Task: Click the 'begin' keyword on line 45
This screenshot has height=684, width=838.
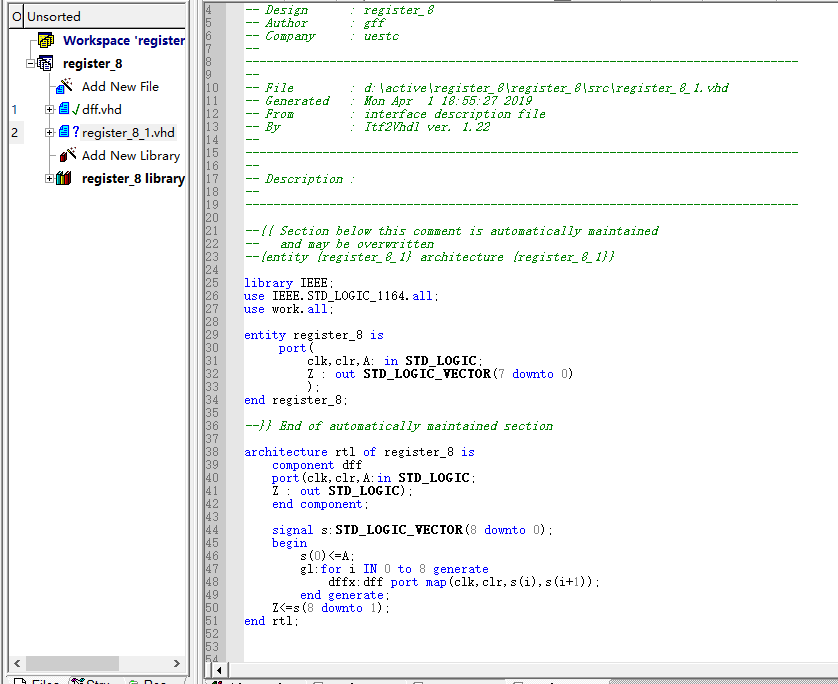Action: [289, 543]
